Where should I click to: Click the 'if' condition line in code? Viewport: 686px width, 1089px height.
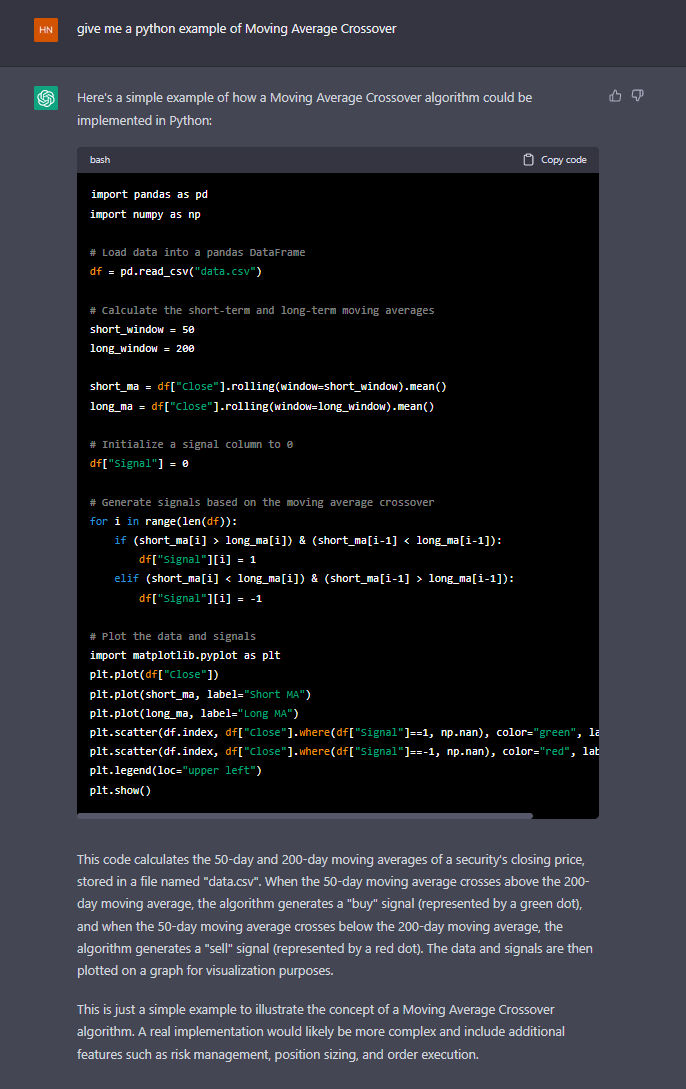tap(308, 540)
